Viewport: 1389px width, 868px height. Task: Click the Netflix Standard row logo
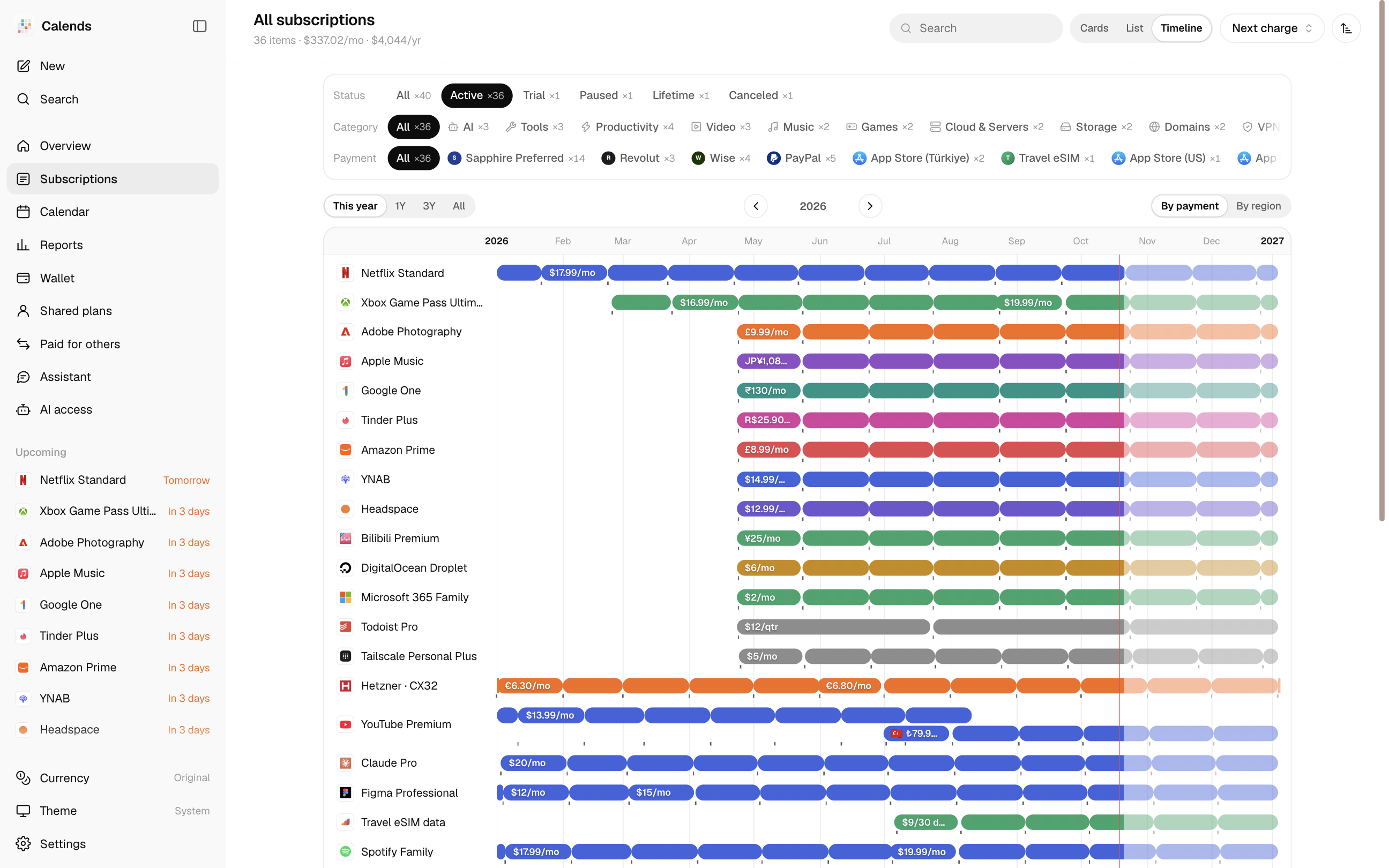[x=346, y=273]
